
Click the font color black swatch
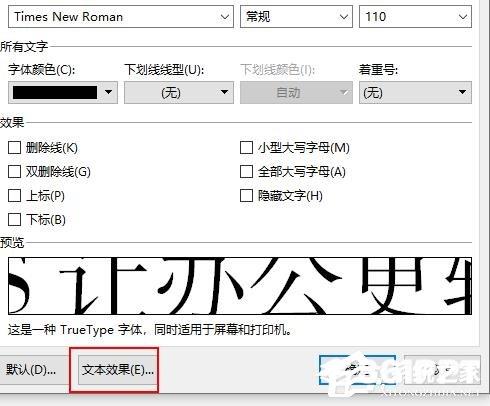[x=55, y=92]
